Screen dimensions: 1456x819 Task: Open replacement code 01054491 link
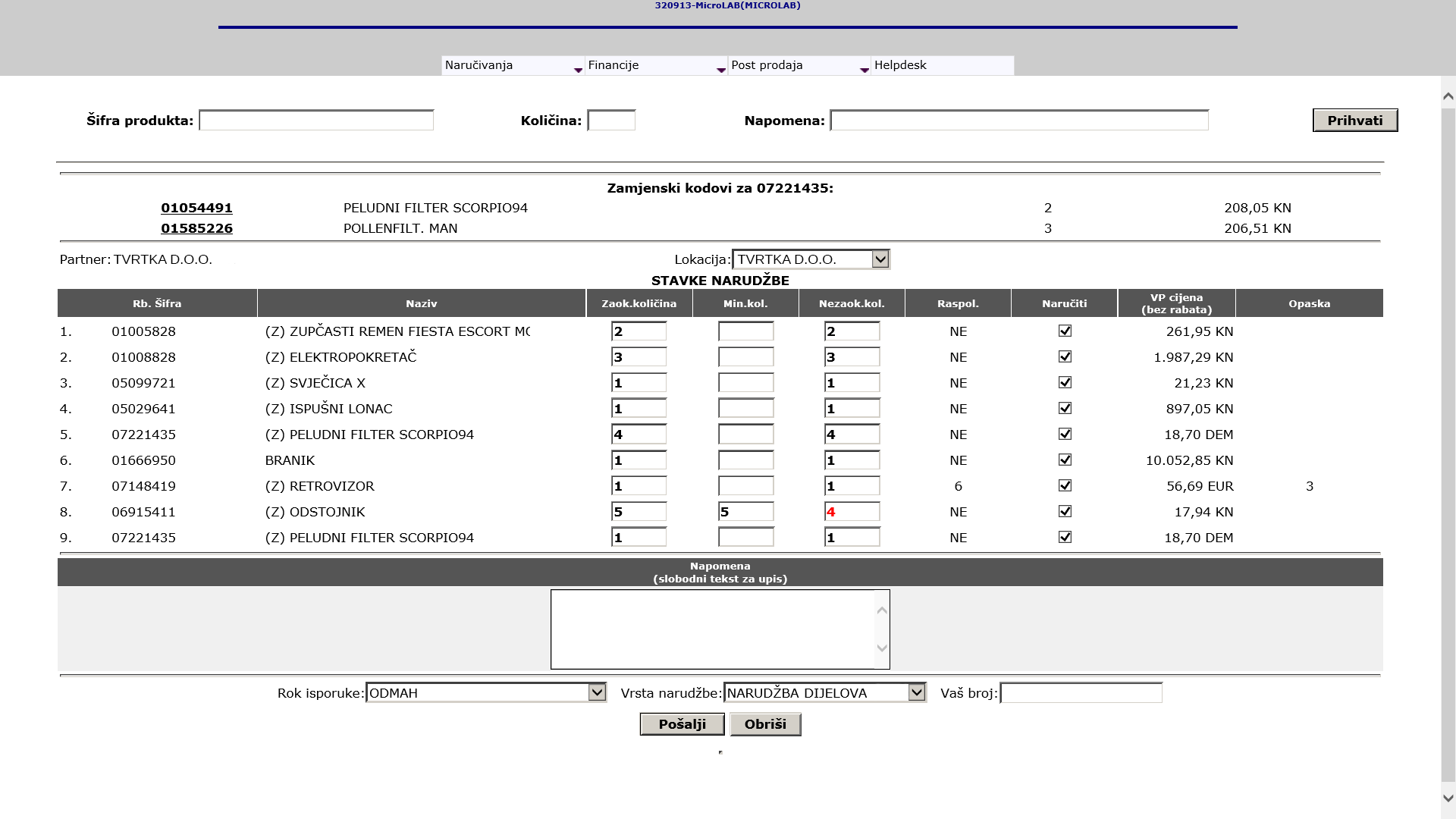pos(196,208)
